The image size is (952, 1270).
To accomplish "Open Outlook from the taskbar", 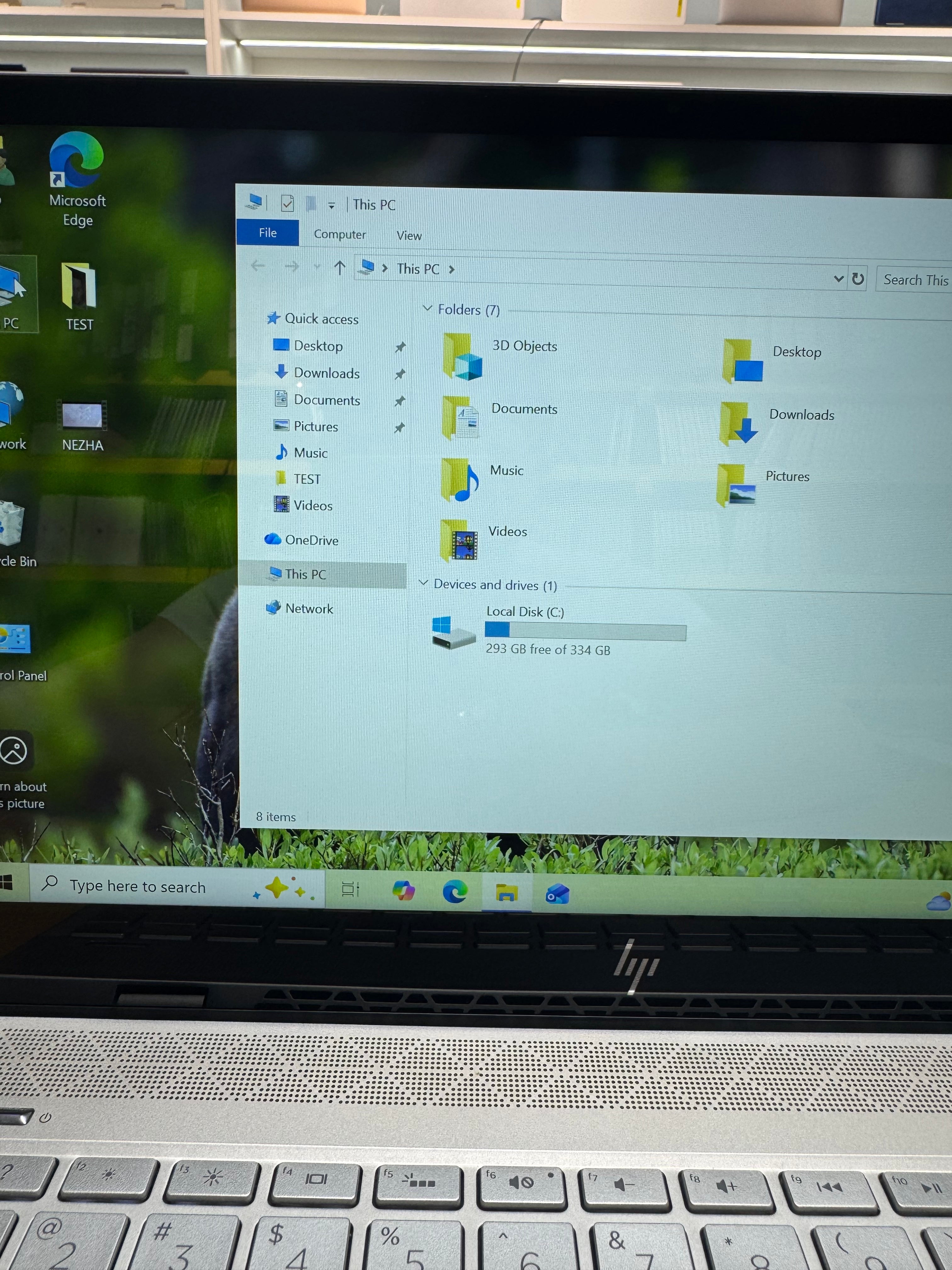I will point(557,894).
